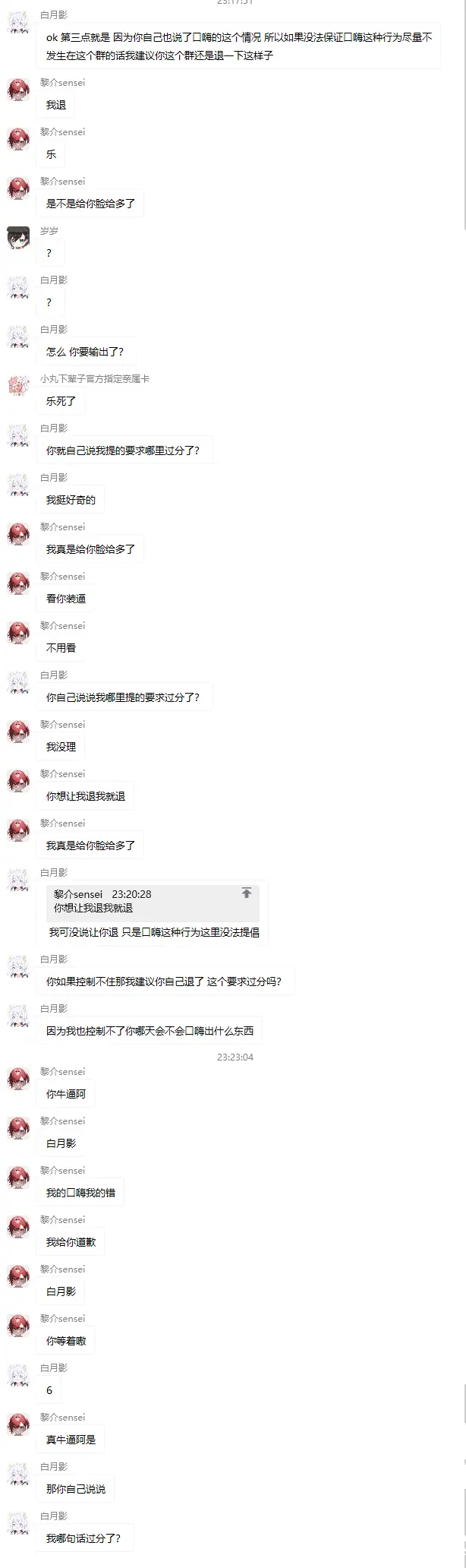Screen dimensions: 466x1568
Task: Click the long message starting with "ok 第三点就是"
Action: (238, 46)
